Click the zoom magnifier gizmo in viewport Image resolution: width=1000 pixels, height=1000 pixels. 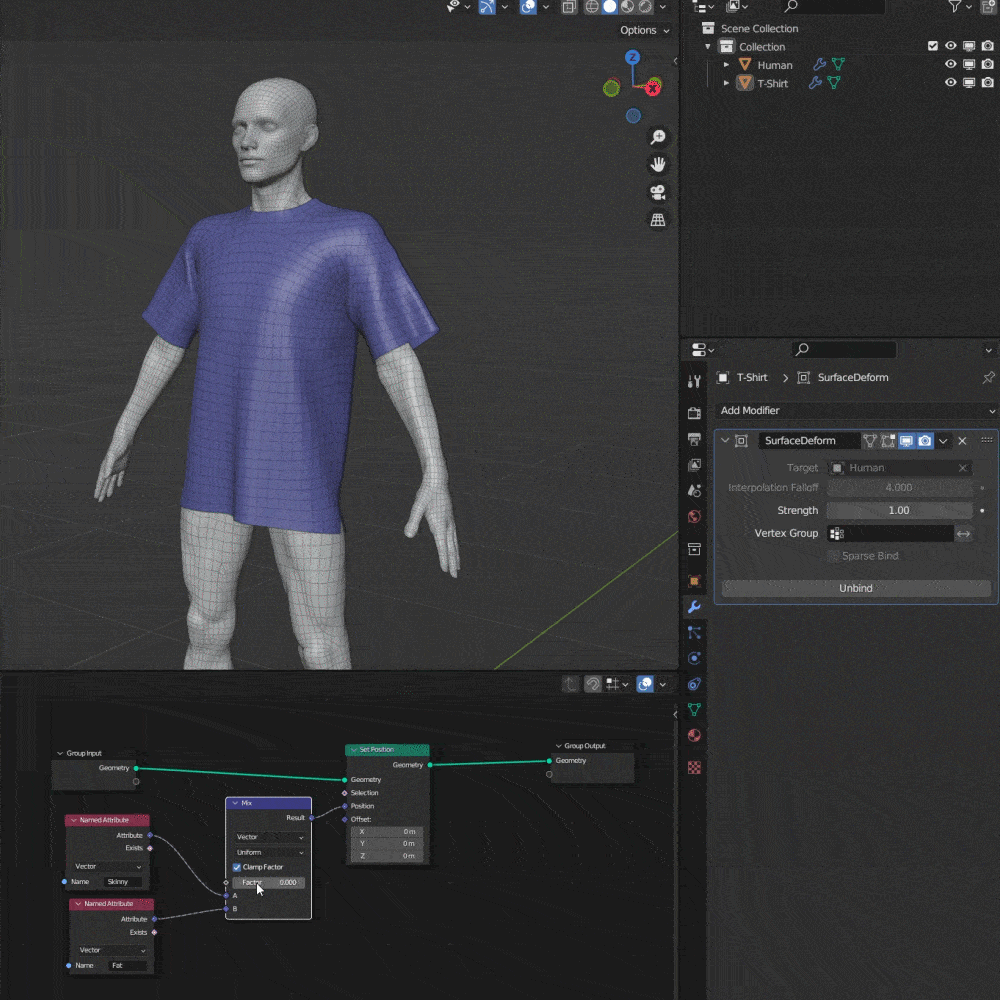tap(658, 137)
